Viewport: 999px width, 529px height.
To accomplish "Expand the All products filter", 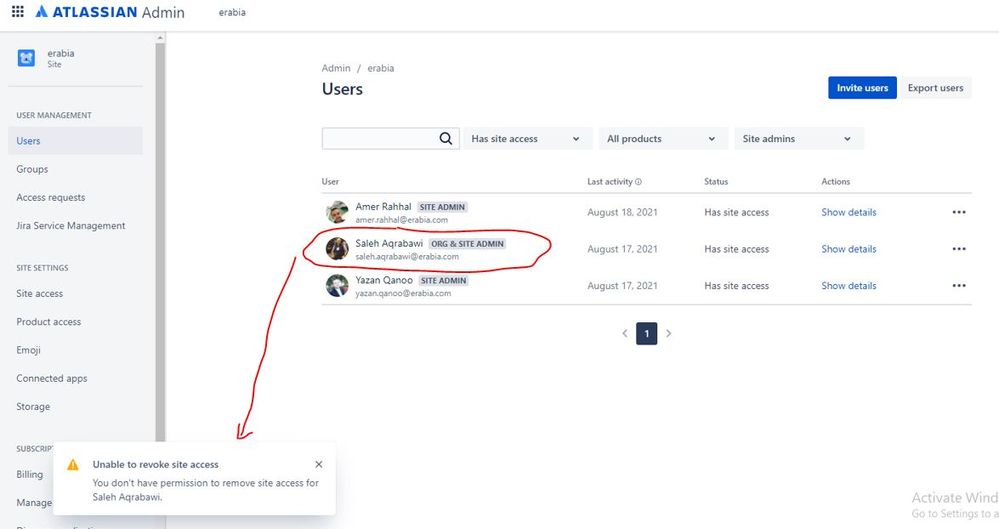I will 663,139.
